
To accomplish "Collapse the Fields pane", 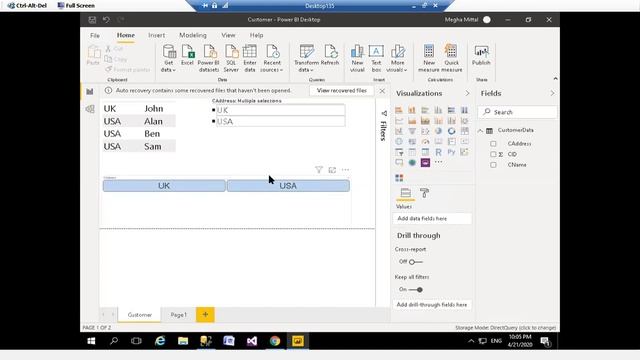I will point(552,93).
